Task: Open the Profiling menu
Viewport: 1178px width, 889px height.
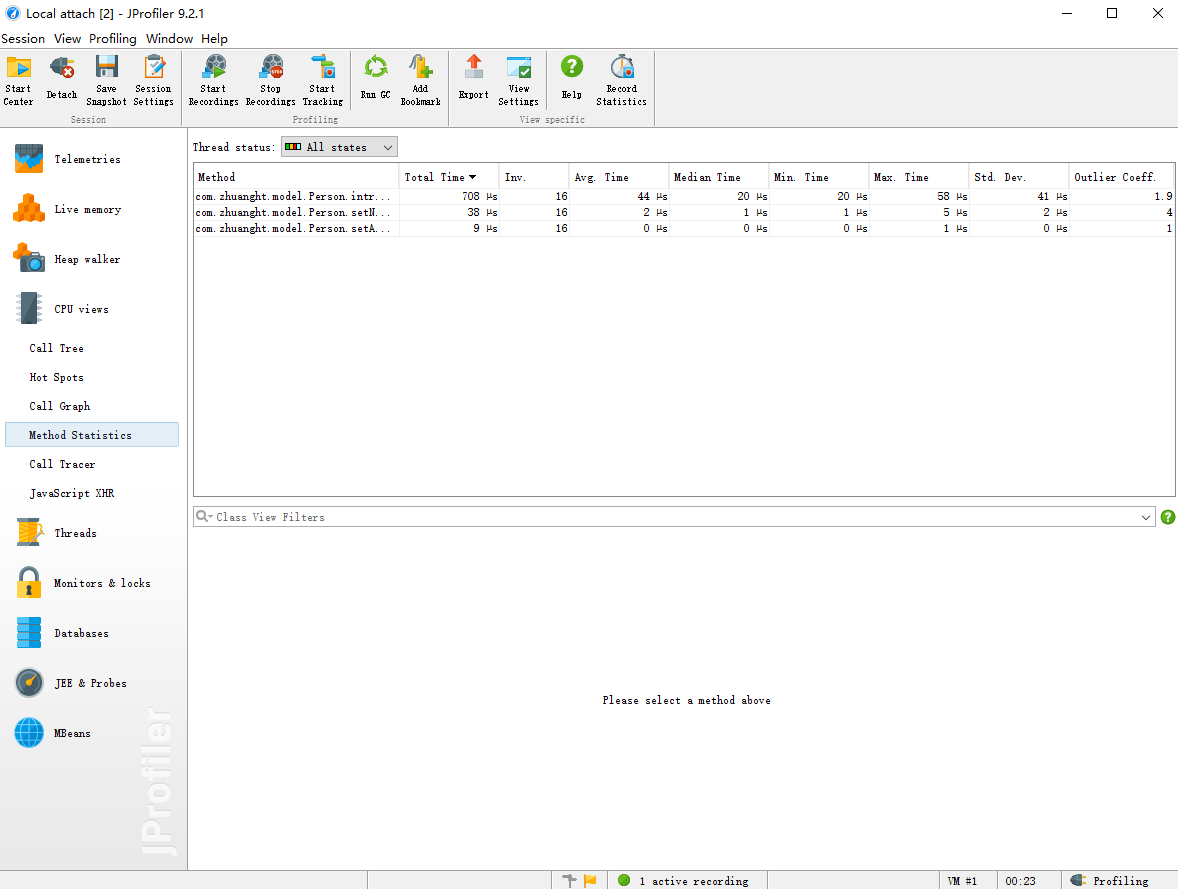Action: click(113, 38)
